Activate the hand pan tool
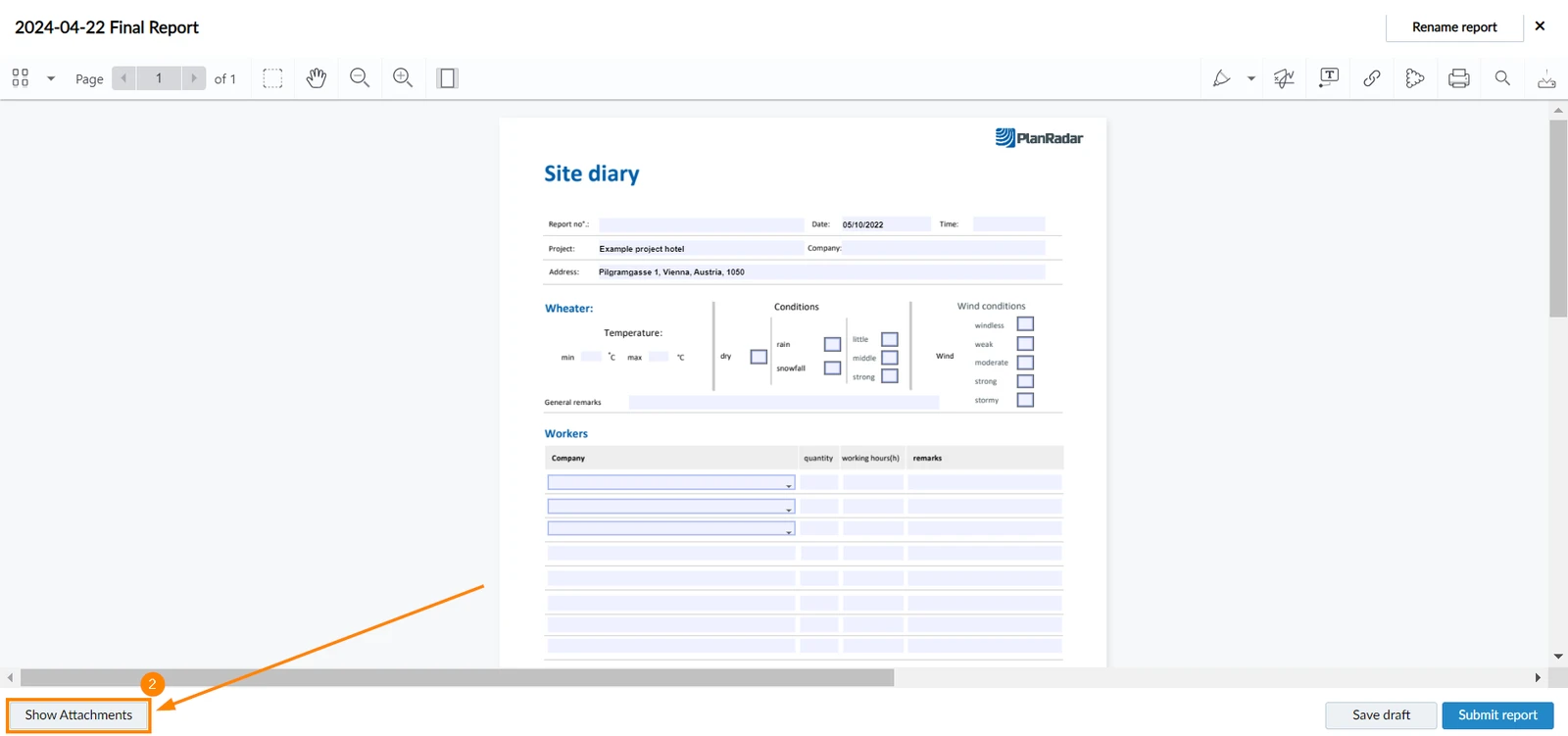This screenshot has width=1568, height=736. (x=316, y=78)
